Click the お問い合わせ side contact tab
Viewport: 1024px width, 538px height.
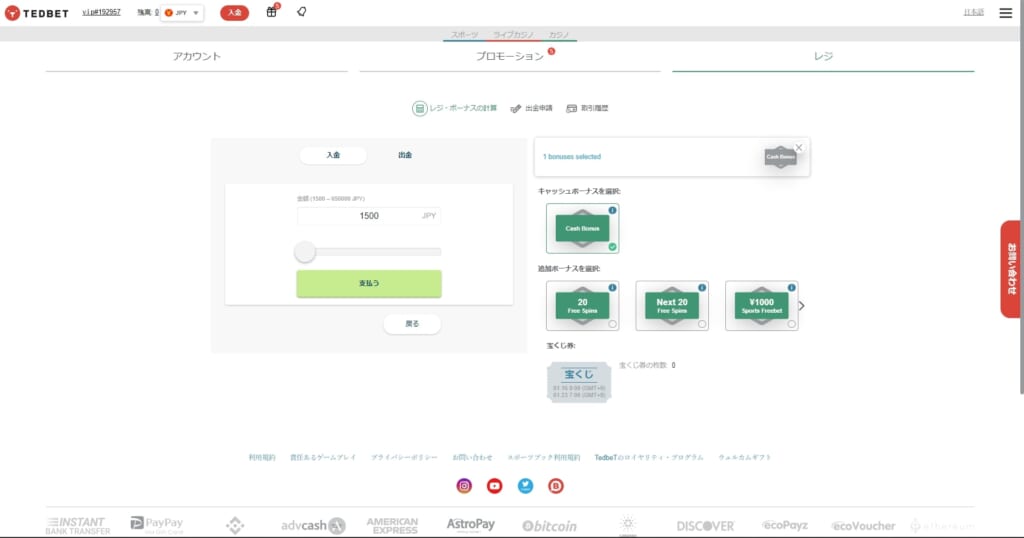click(x=1012, y=269)
